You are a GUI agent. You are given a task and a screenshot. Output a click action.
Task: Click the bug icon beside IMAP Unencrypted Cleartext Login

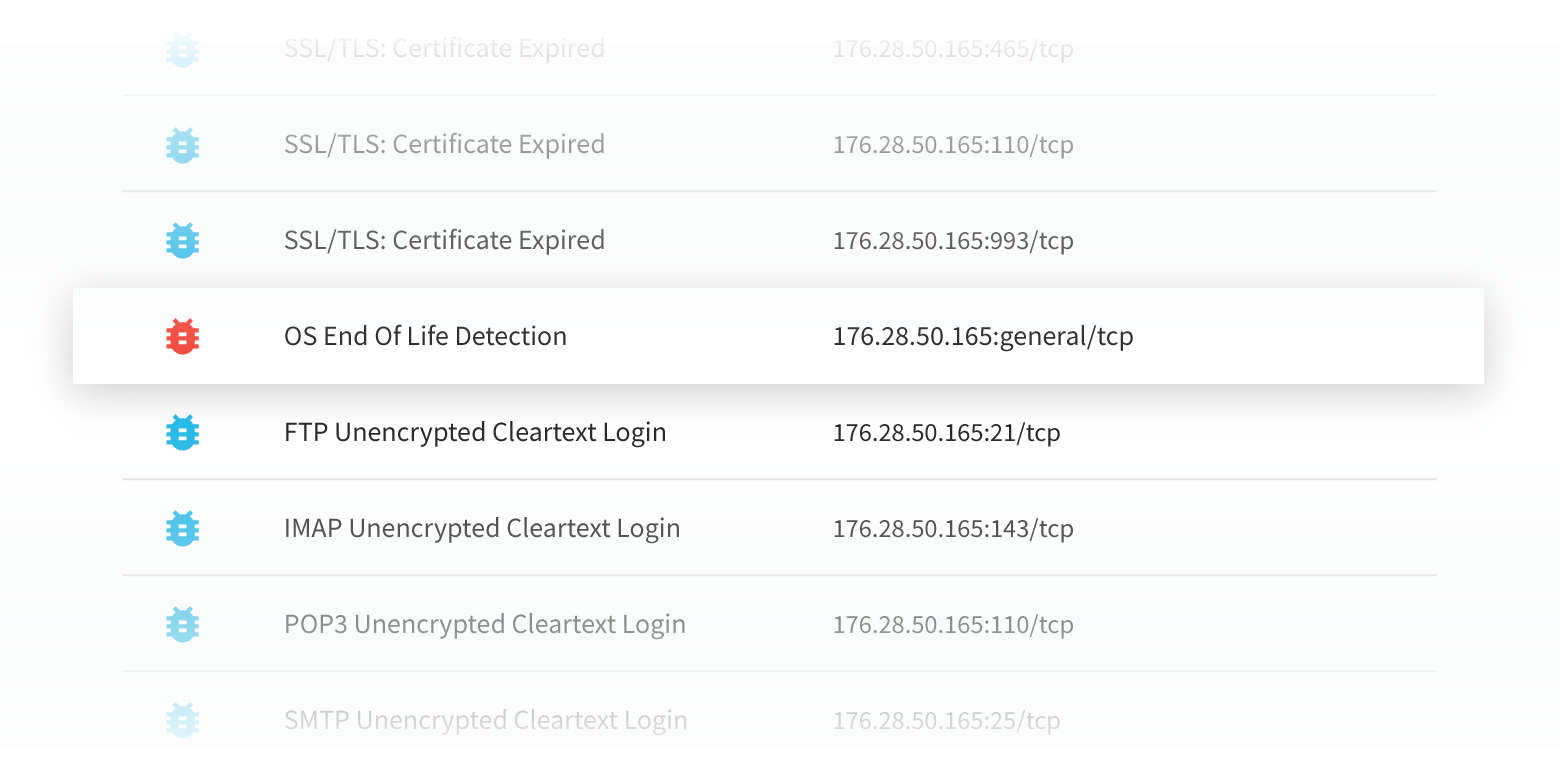coord(182,528)
